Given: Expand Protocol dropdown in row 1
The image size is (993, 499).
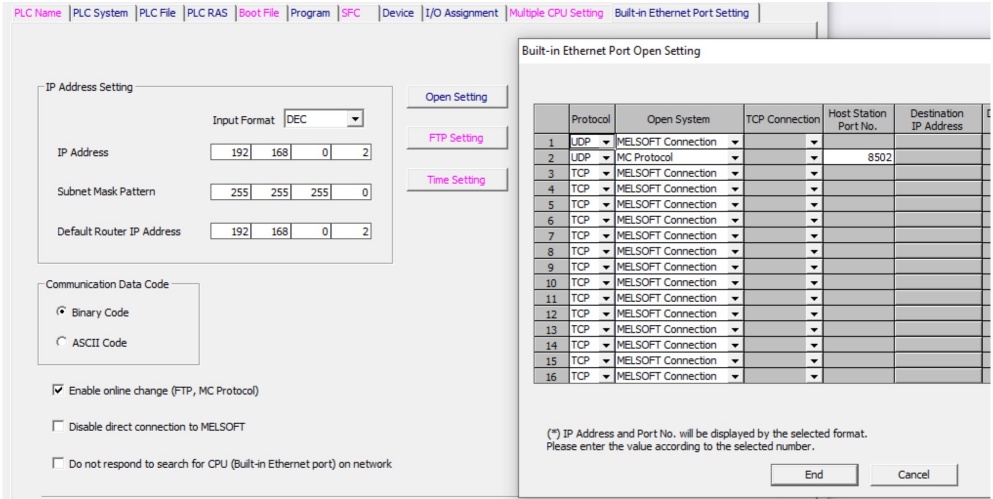Looking at the screenshot, I should coord(605,142).
